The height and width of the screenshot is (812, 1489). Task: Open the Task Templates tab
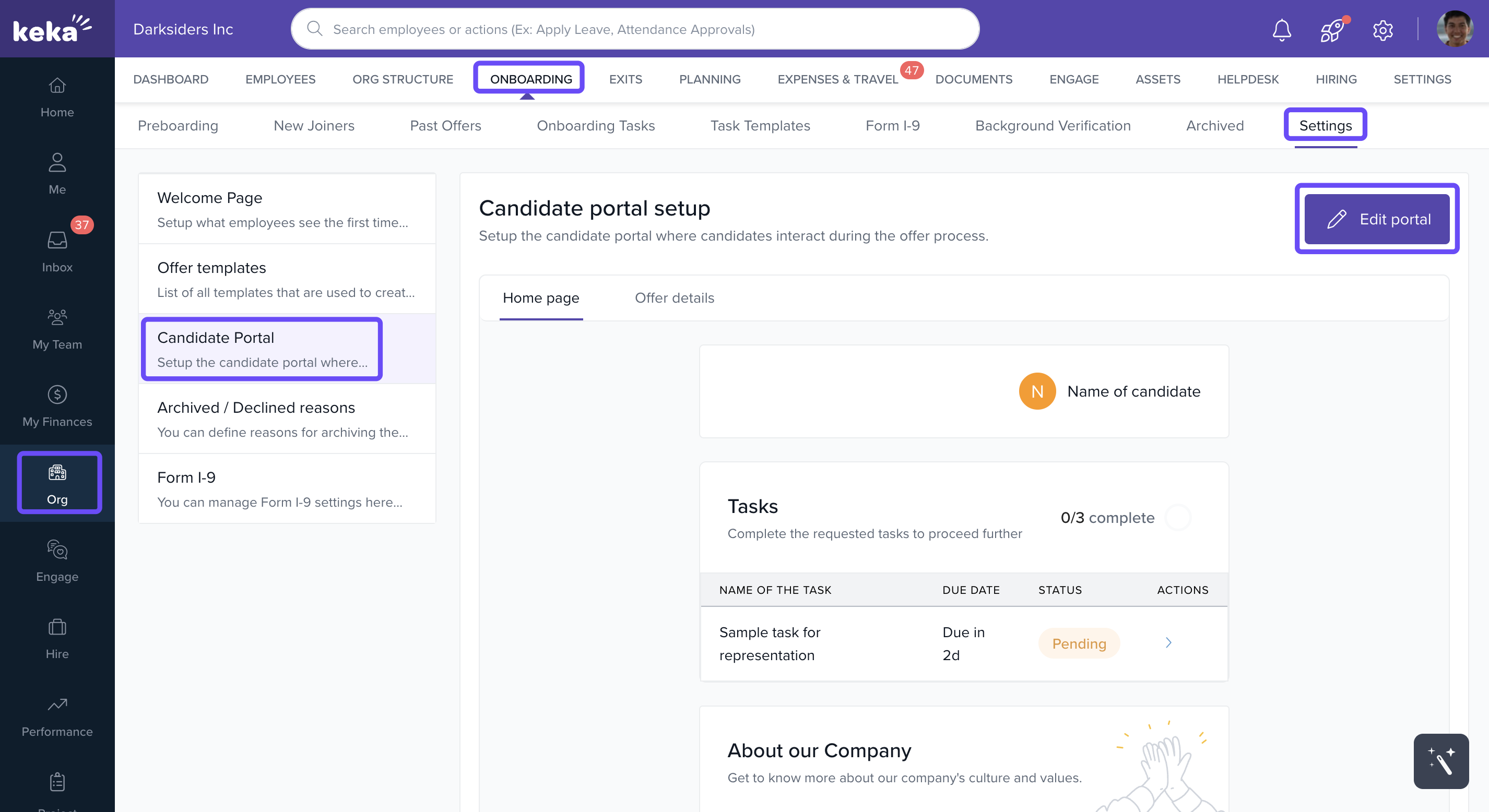(760, 125)
